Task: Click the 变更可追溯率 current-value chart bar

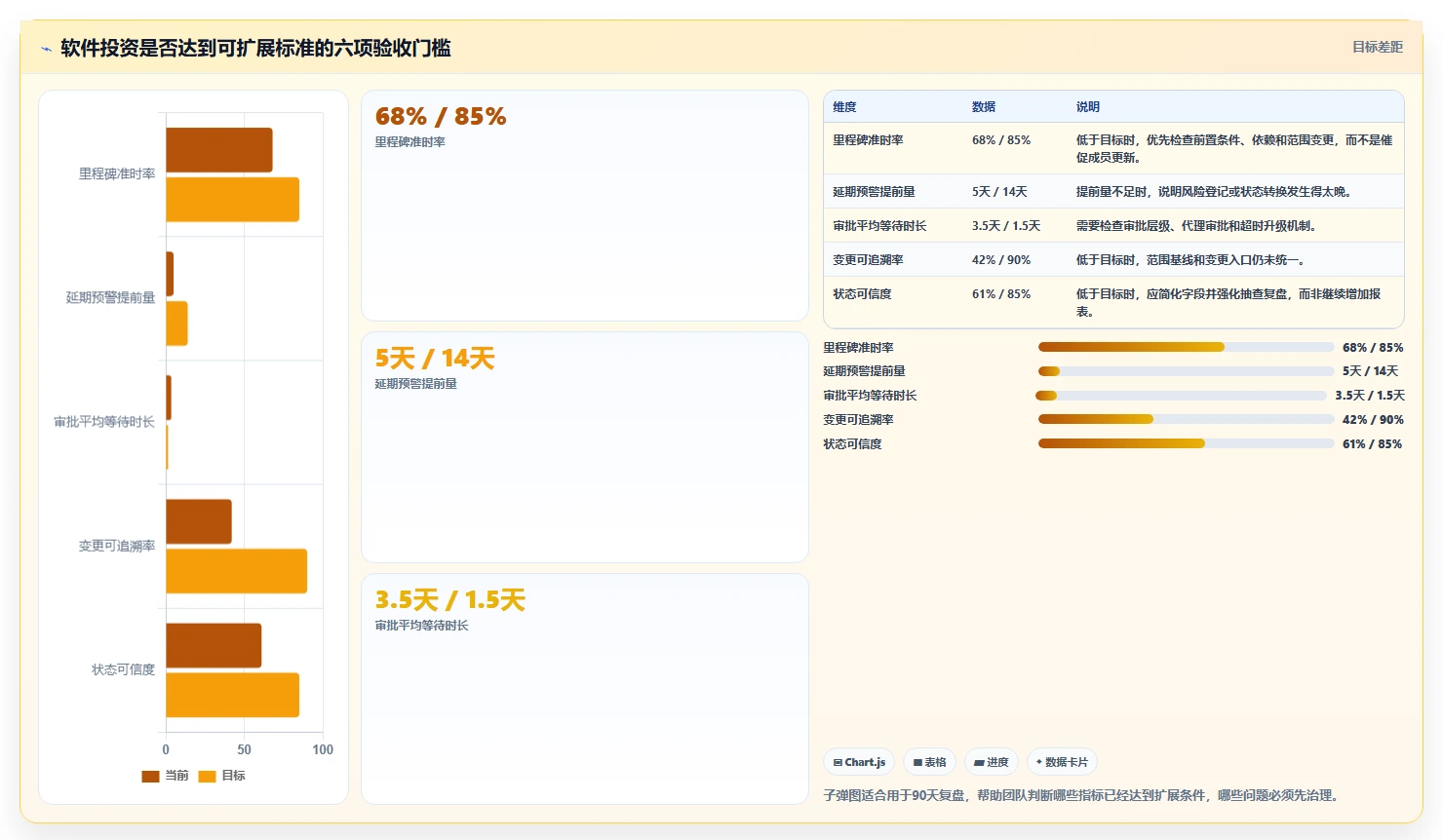Action: click(199, 522)
